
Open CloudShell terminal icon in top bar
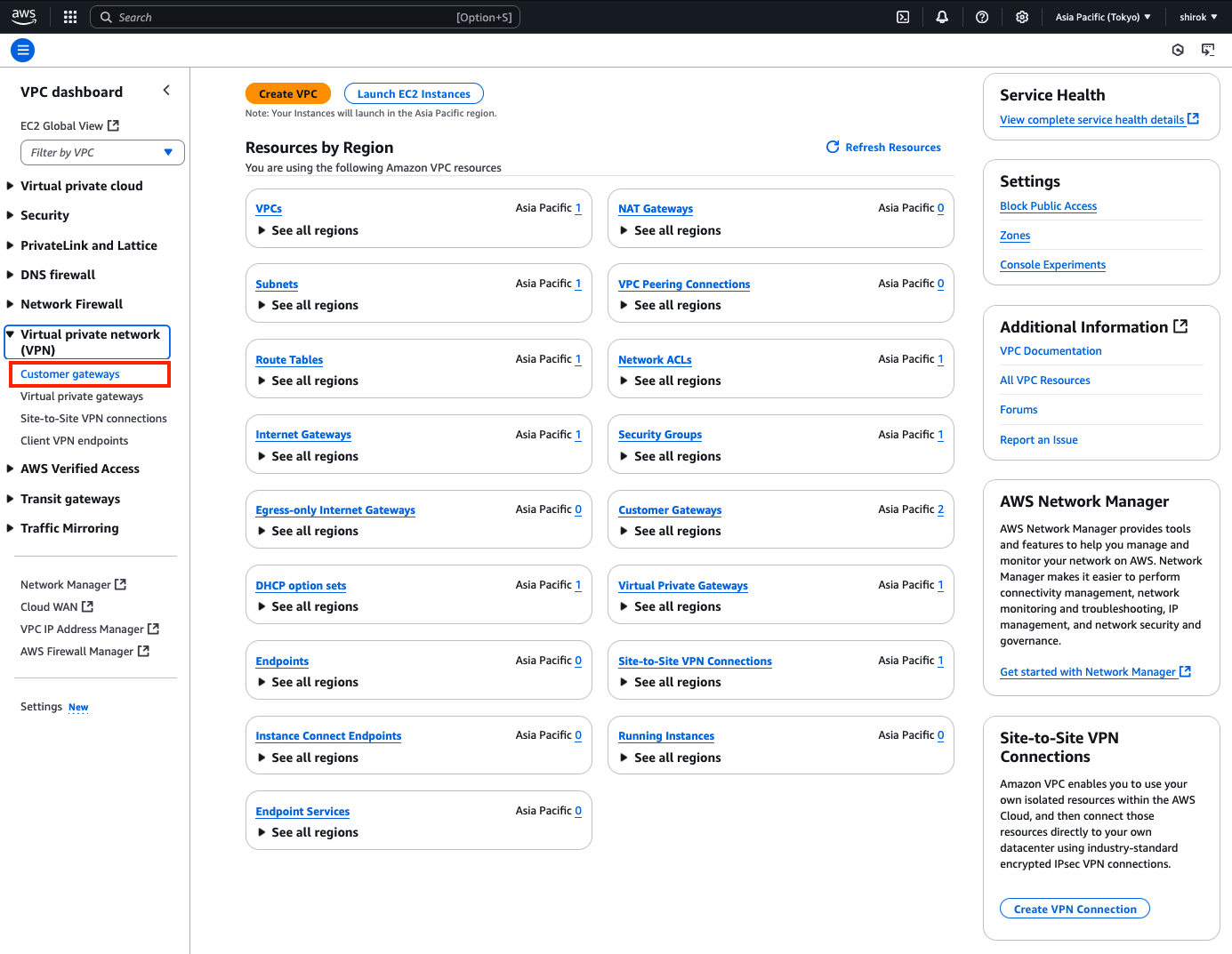point(903,17)
